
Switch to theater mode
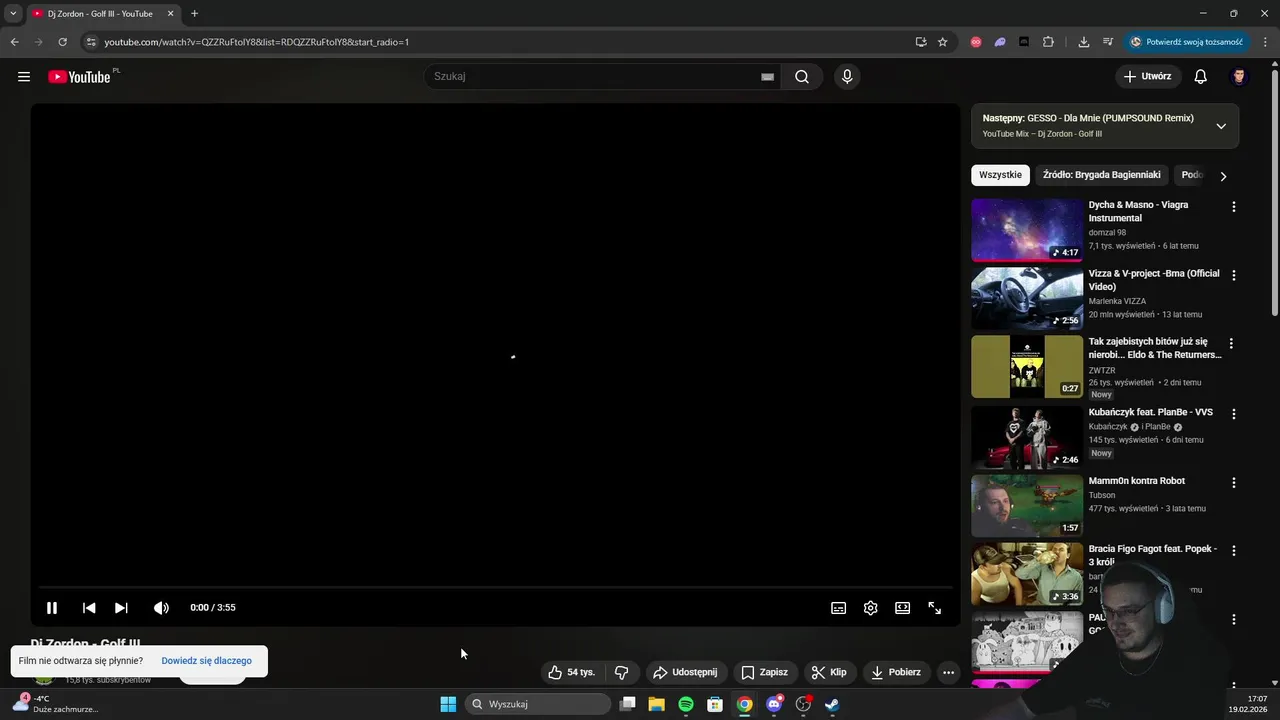[903, 608]
